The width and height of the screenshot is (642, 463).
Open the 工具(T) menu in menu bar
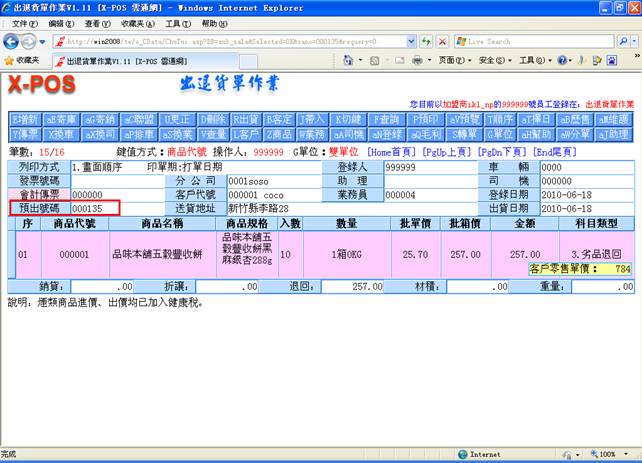pyautogui.click(x=178, y=23)
